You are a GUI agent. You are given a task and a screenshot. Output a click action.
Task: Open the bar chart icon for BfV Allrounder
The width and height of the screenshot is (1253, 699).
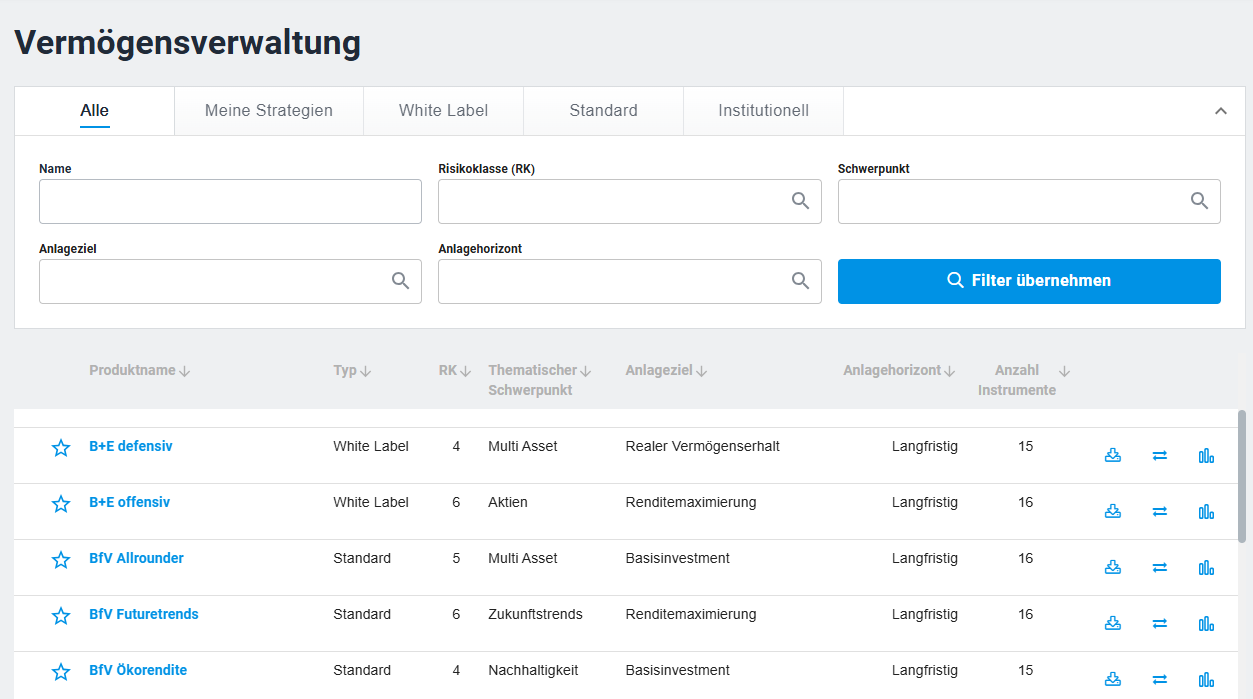(1206, 567)
